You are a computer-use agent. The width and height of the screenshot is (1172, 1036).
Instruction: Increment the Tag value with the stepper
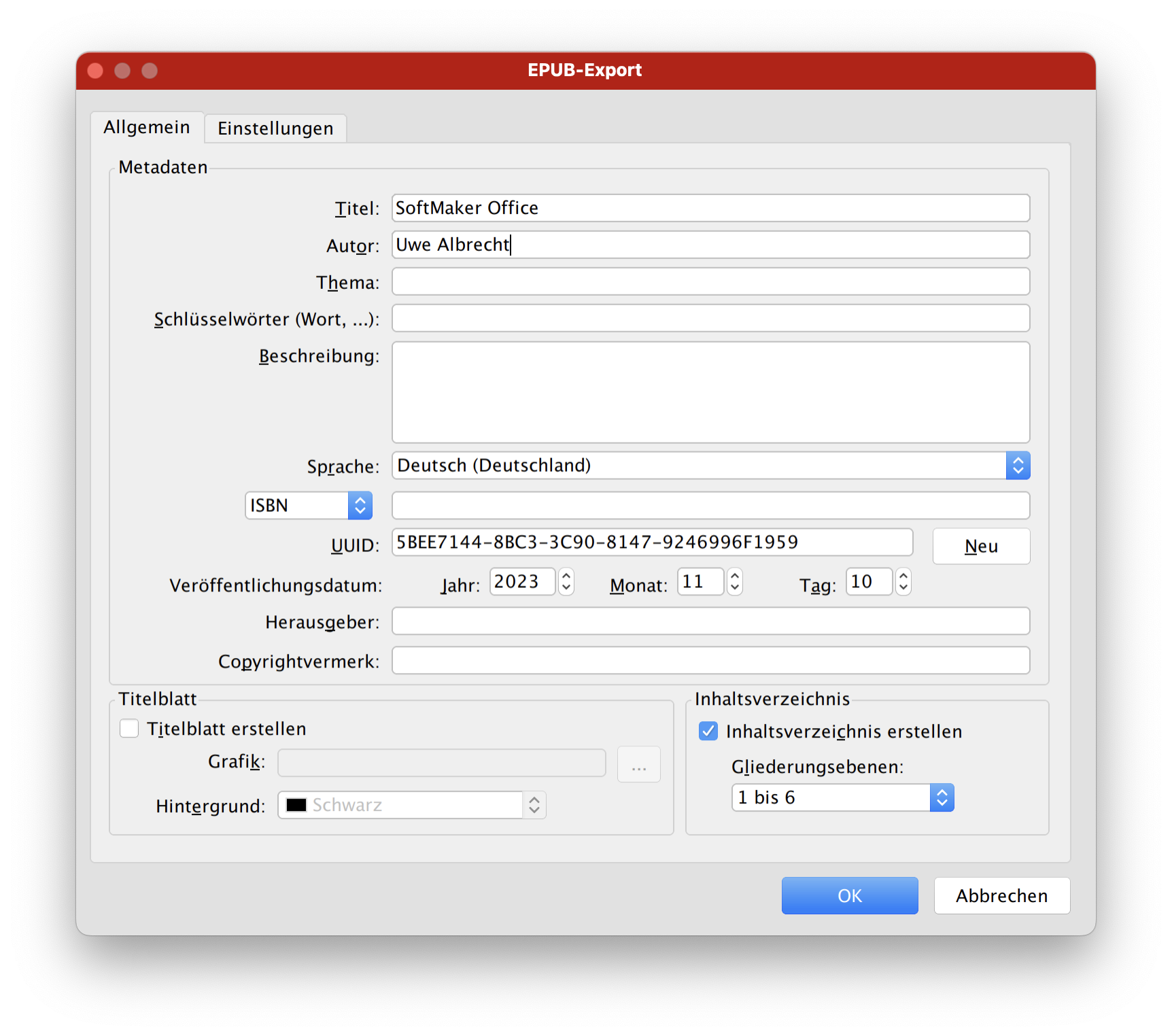click(x=903, y=576)
